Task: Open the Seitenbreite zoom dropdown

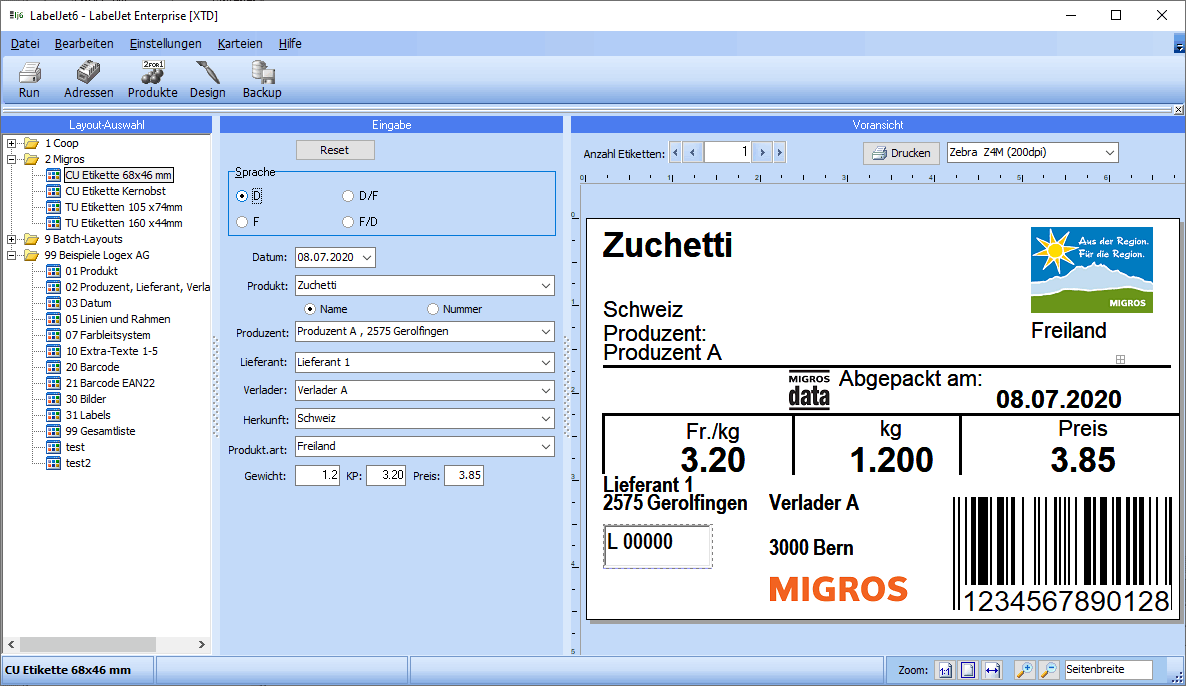Action: click(1108, 669)
